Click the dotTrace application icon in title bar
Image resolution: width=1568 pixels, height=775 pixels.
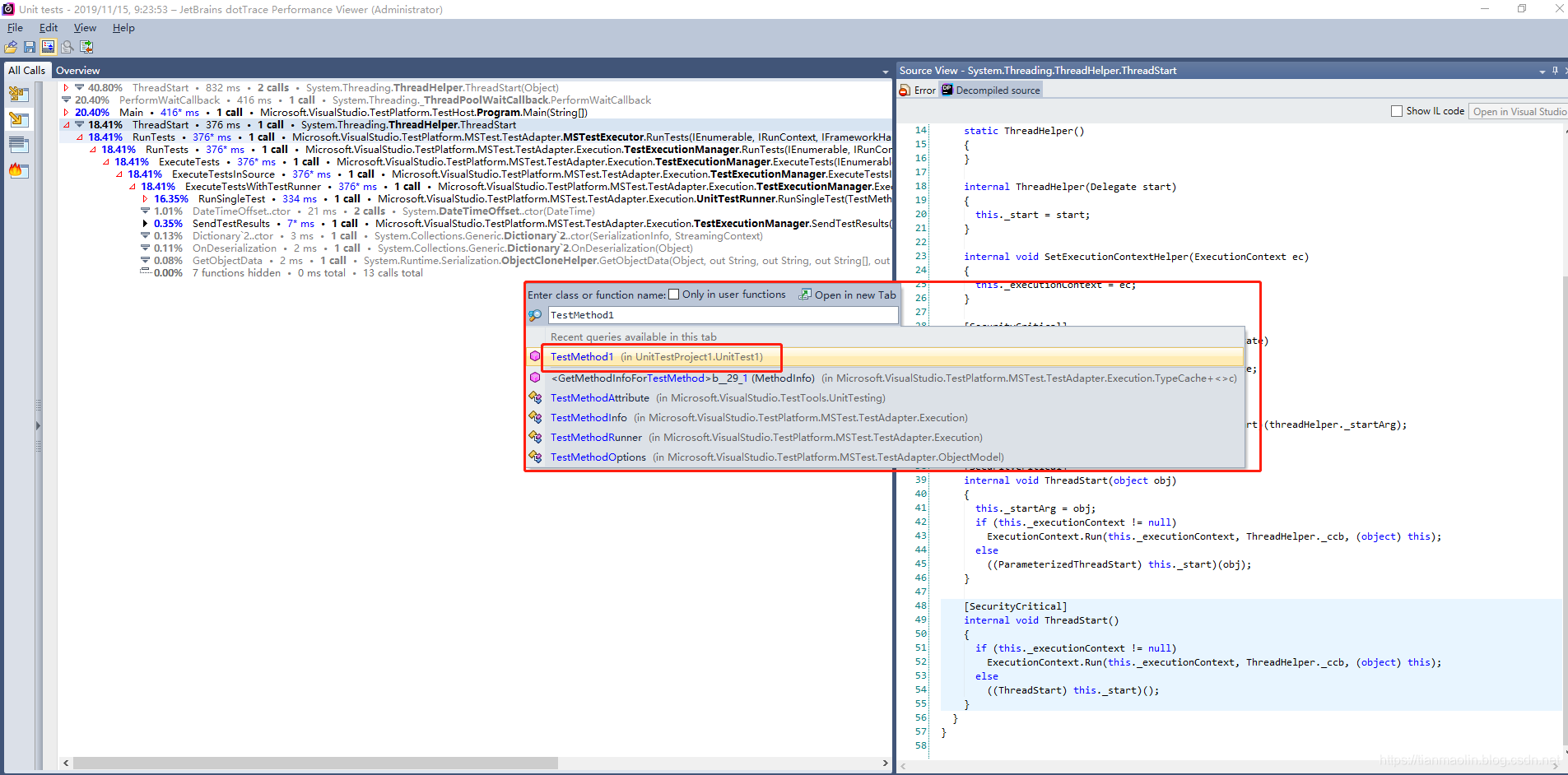tap(8, 9)
